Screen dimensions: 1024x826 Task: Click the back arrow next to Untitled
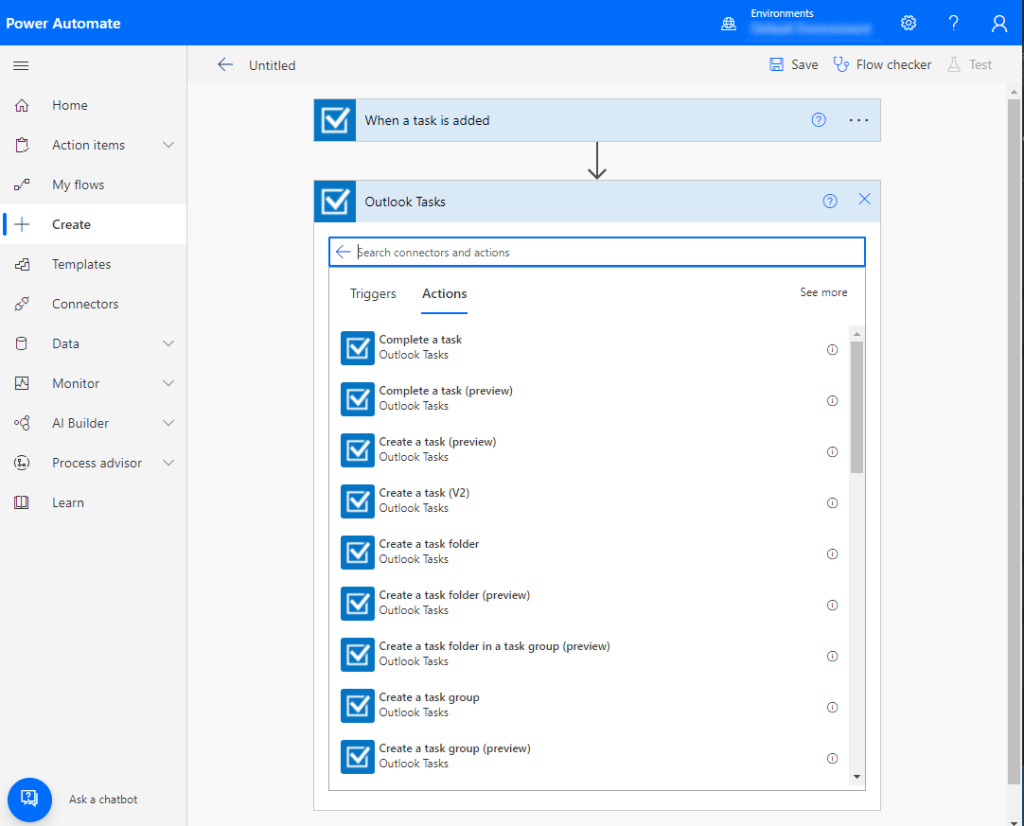click(x=226, y=64)
